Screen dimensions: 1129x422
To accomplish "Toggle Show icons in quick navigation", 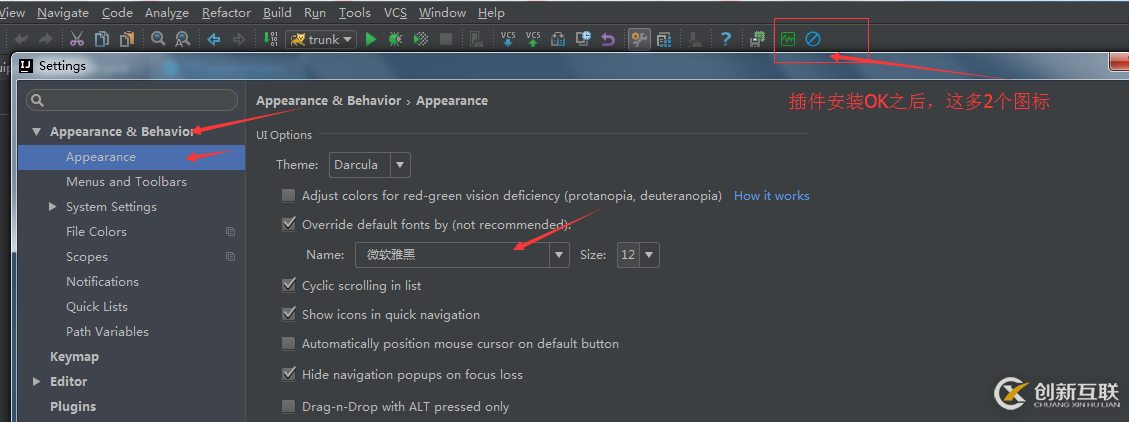I will click(x=288, y=314).
